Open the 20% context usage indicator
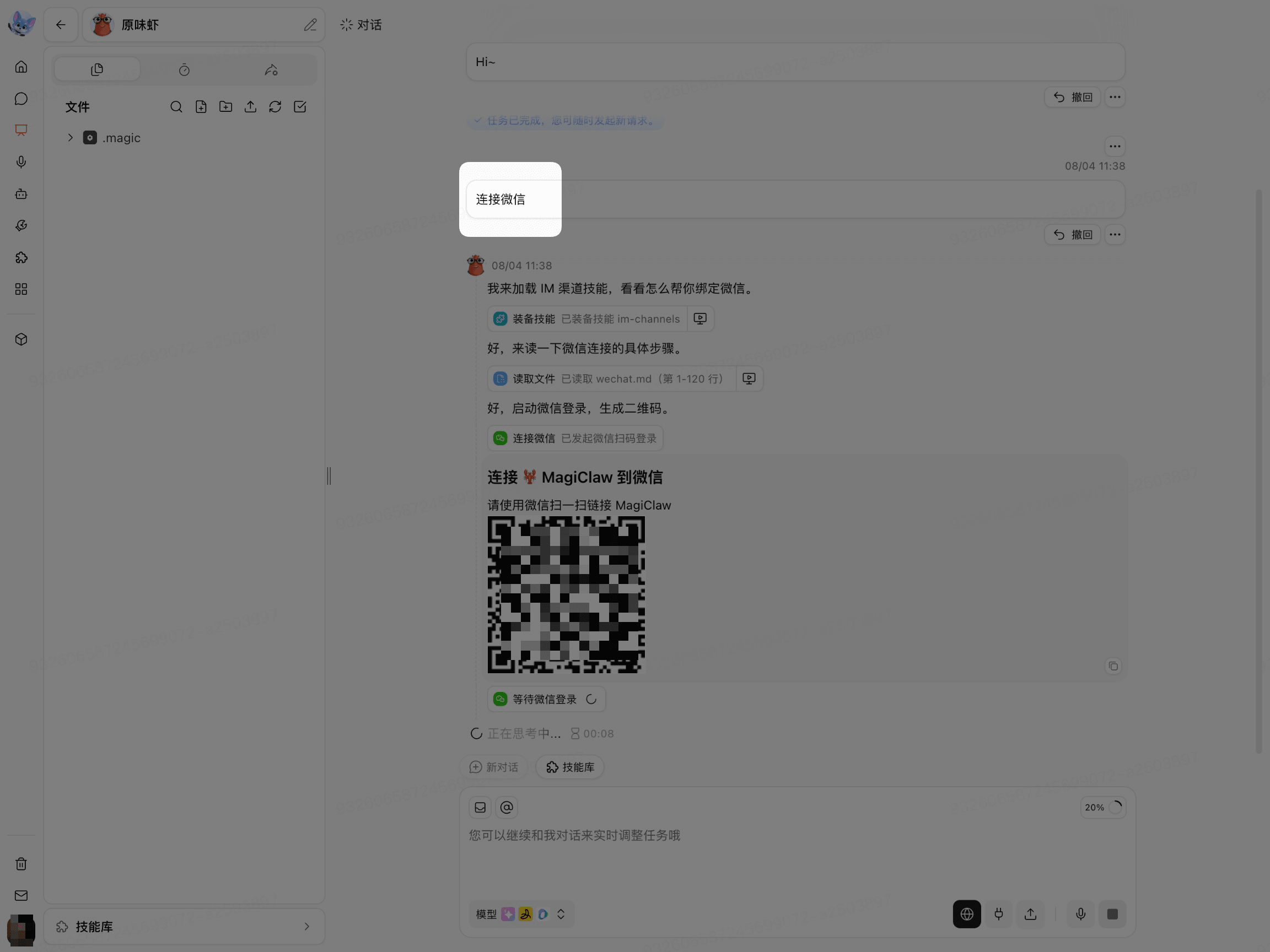The width and height of the screenshot is (1270, 952). tap(1103, 808)
